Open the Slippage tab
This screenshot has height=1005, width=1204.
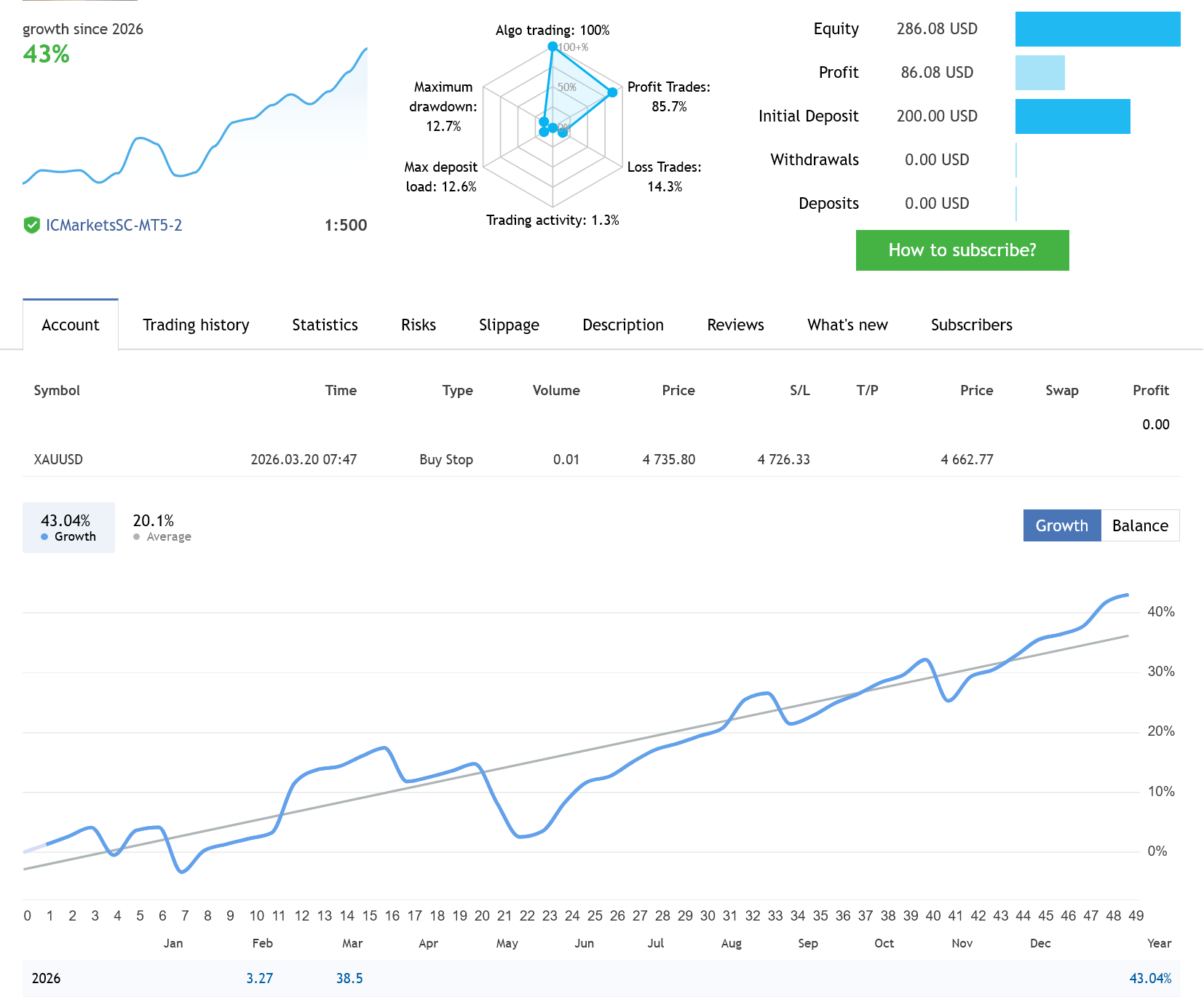509,325
